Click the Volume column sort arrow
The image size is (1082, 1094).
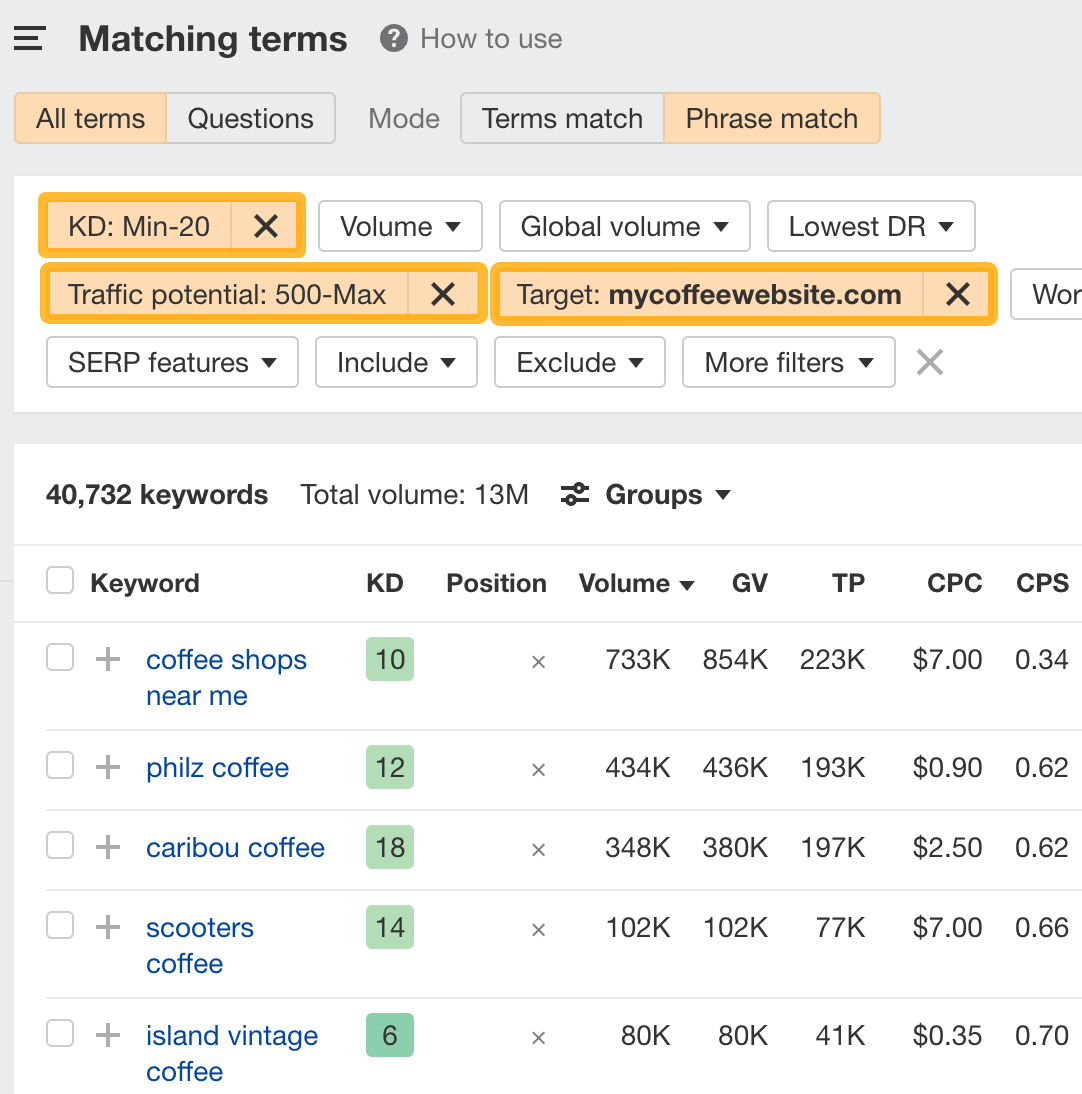pos(689,583)
